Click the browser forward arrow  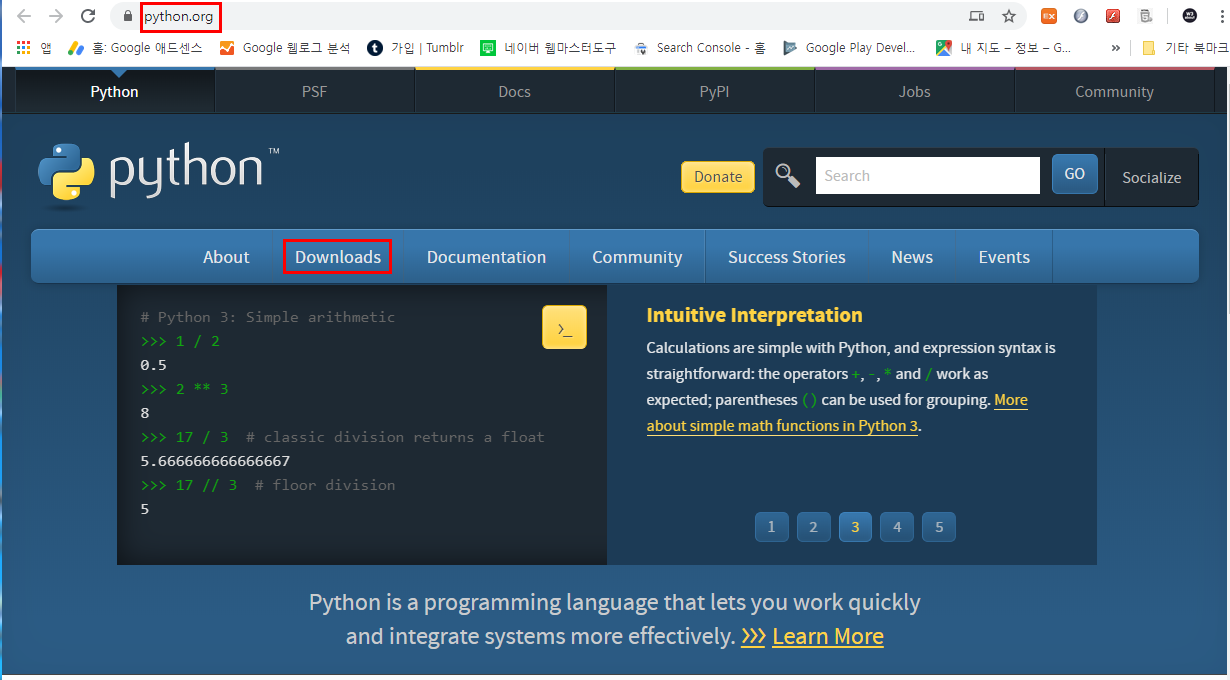(56, 16)
